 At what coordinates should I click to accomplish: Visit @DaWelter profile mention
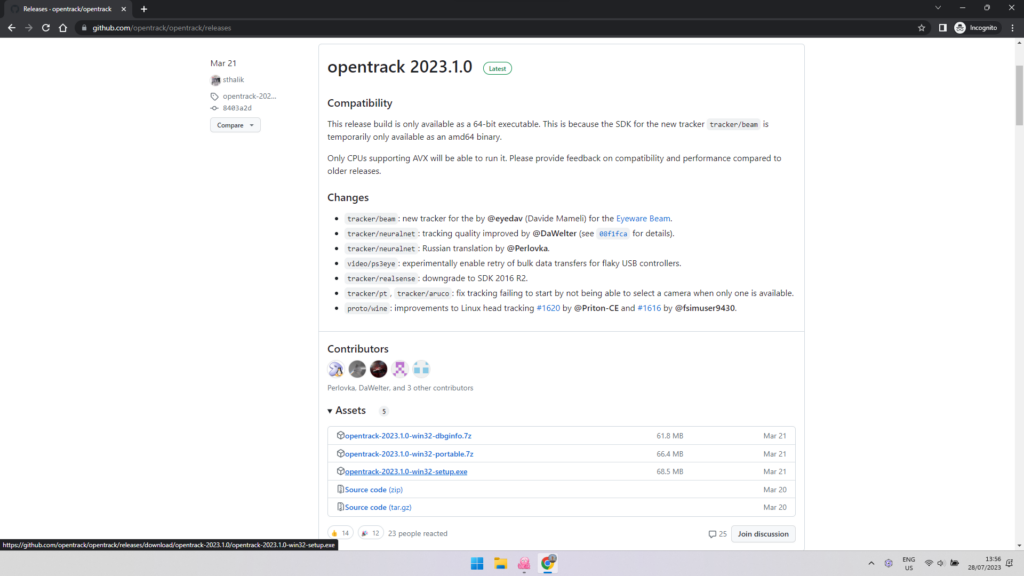554,233
